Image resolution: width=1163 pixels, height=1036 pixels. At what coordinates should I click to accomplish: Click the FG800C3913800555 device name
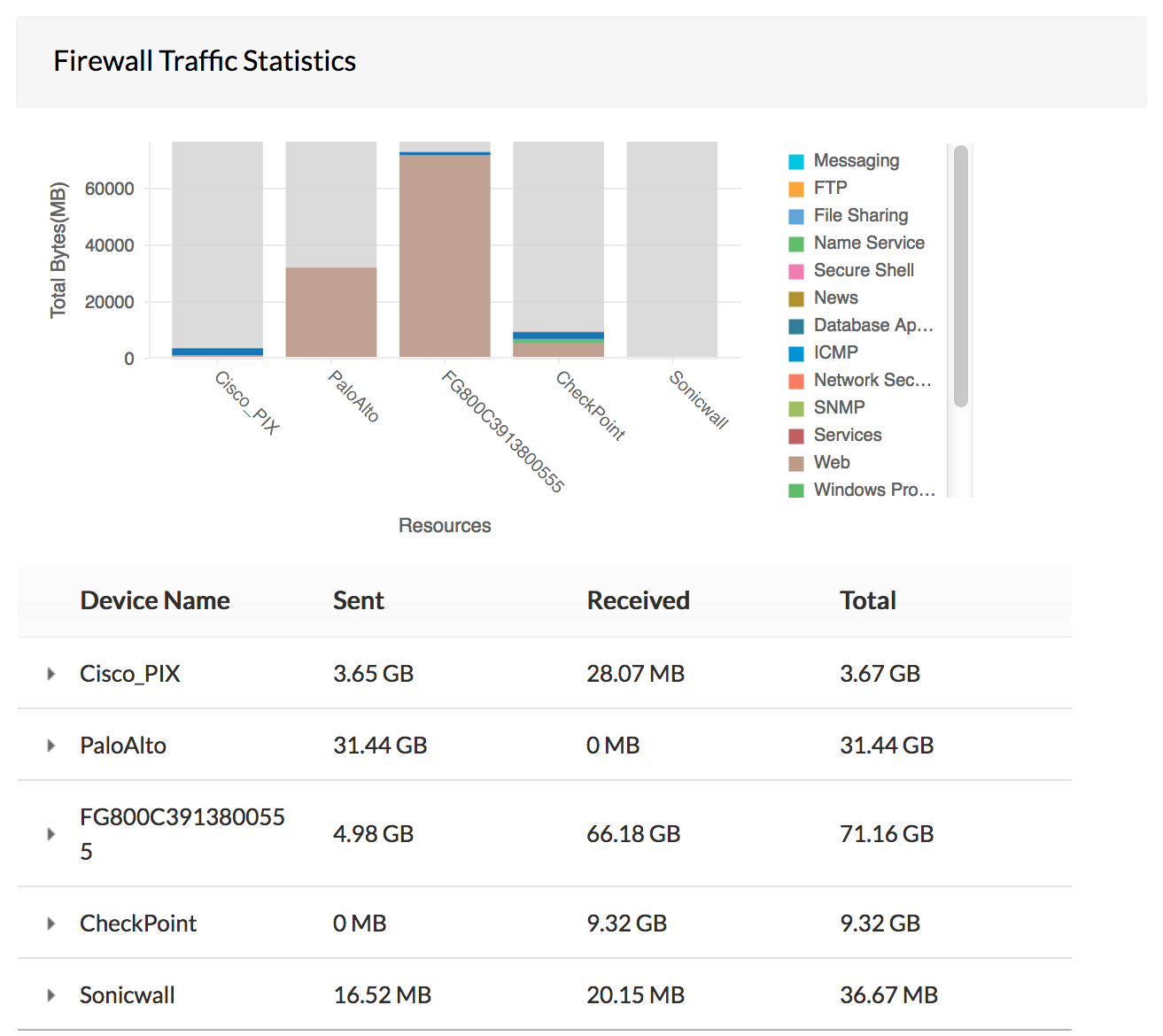pos(182,833)
